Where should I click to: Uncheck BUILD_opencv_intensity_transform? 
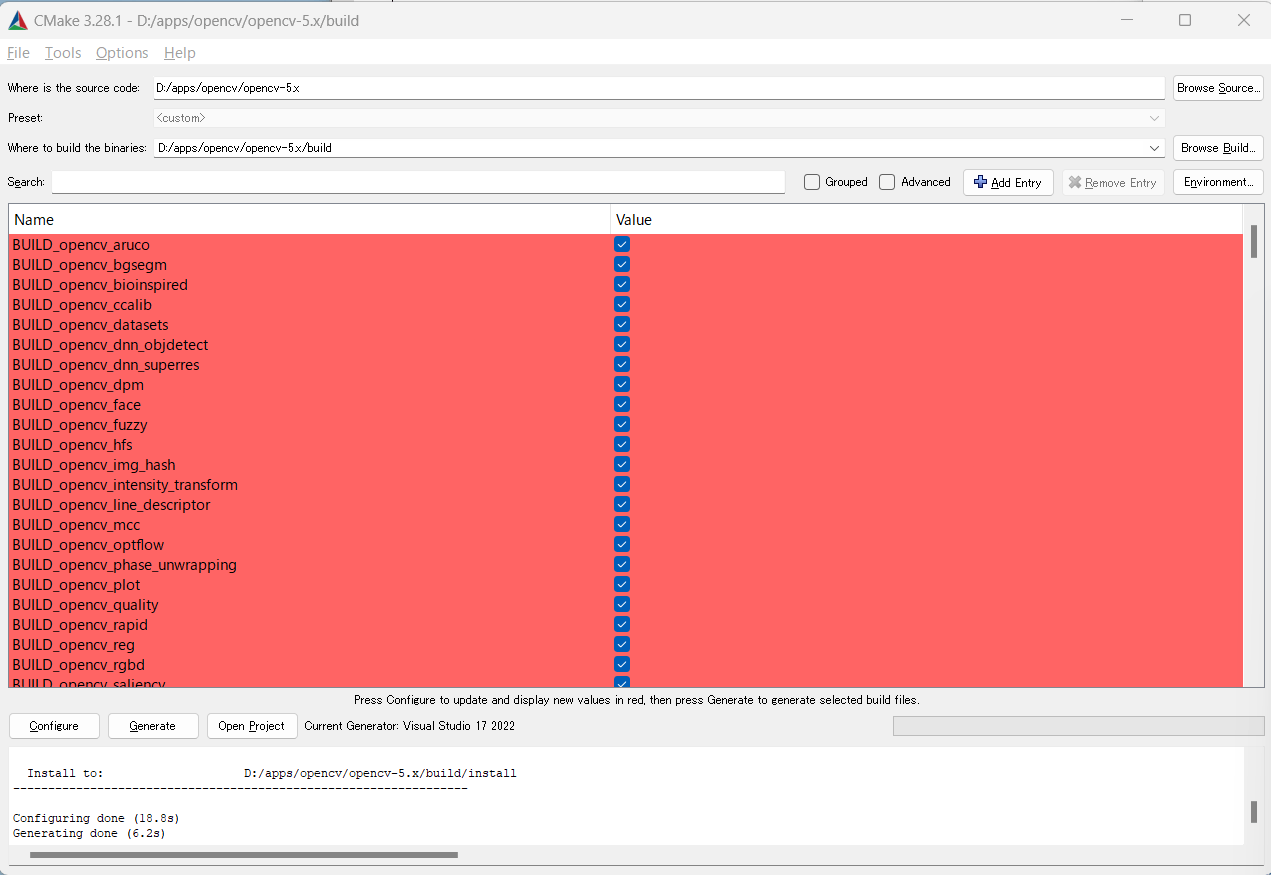622,484
